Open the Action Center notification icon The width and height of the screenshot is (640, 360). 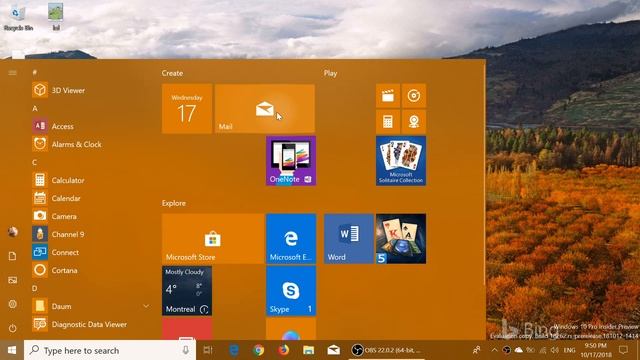tap(623, 350)
